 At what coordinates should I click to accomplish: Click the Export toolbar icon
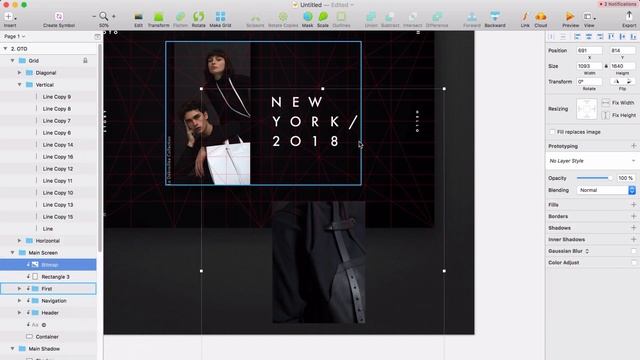pyautogui.click(x=629, y=19)
